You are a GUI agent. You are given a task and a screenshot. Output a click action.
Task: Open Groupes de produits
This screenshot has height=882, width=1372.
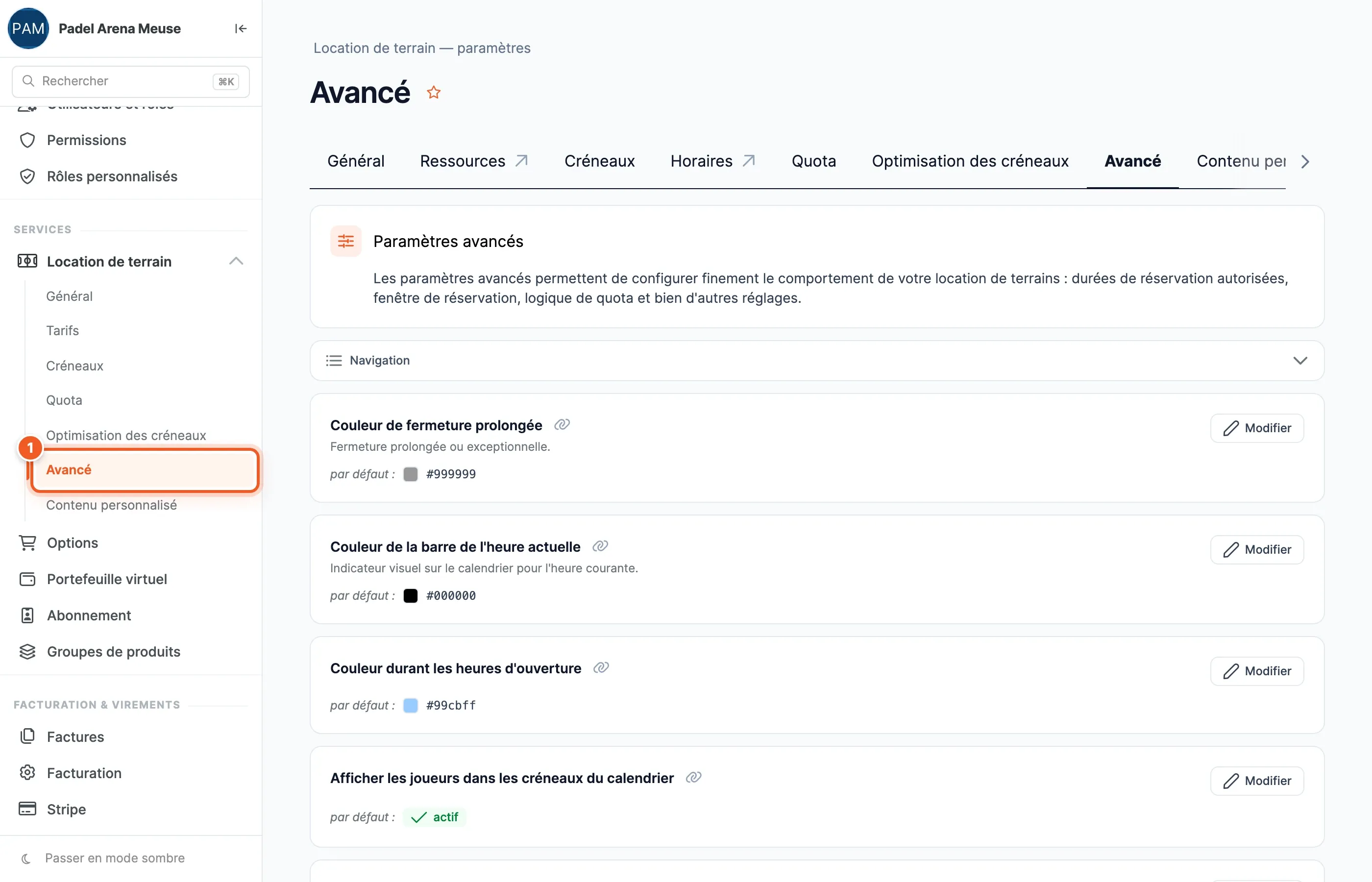[x=113, y=652]
